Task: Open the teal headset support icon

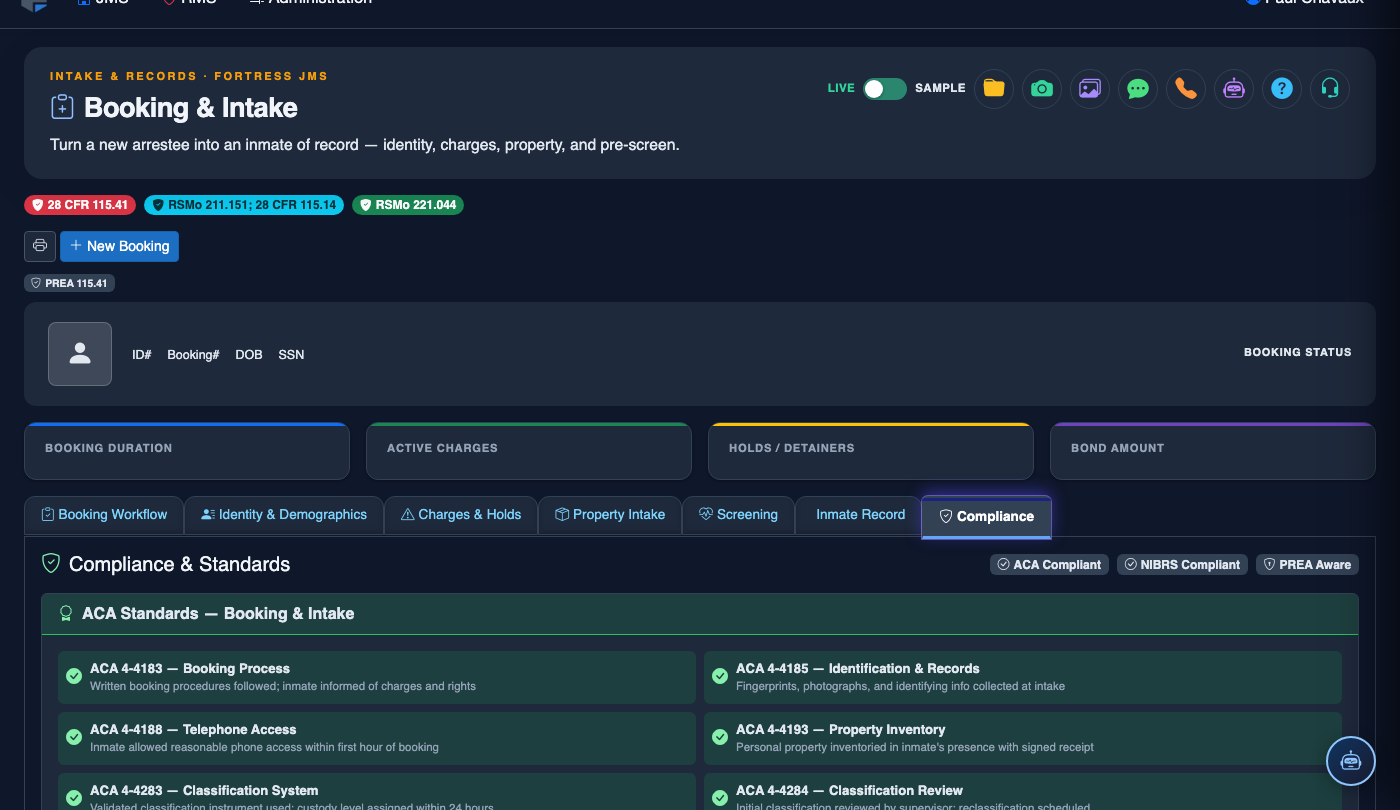Action: click(1330, 88)
